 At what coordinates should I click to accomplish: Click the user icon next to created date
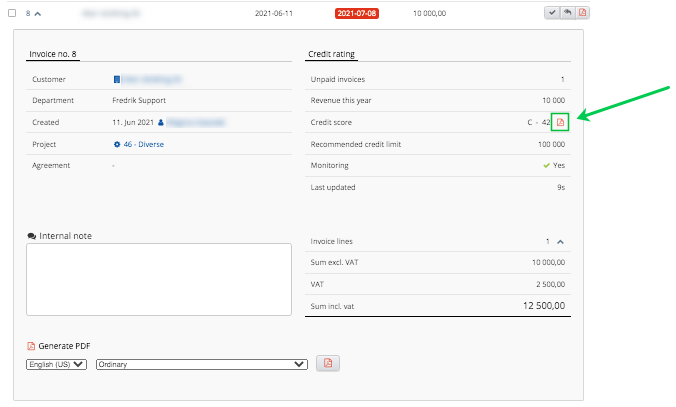[x=160, y=122]
